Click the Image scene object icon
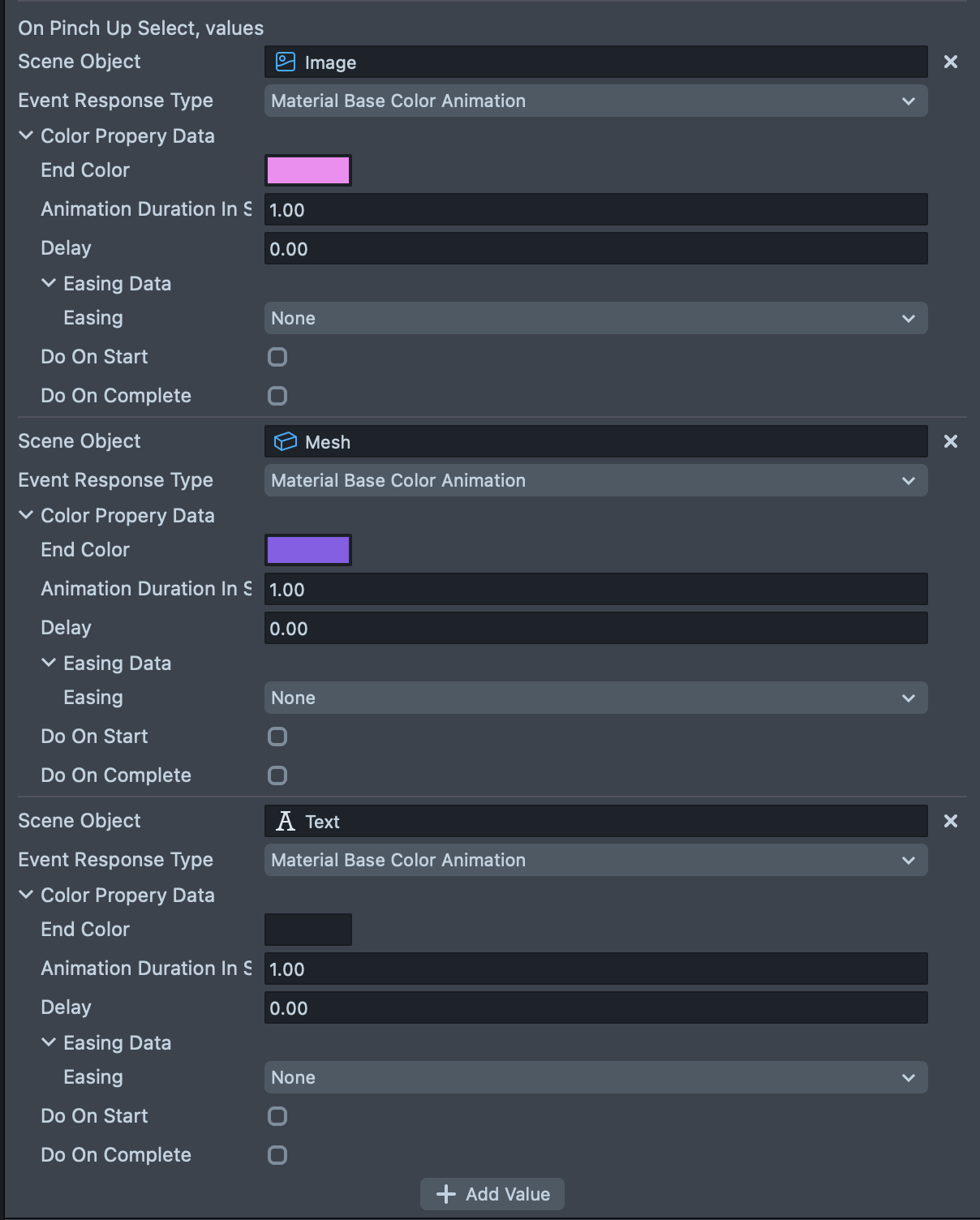The width and height of the screenshot is (980, 1220). click(x=286, y=62)
